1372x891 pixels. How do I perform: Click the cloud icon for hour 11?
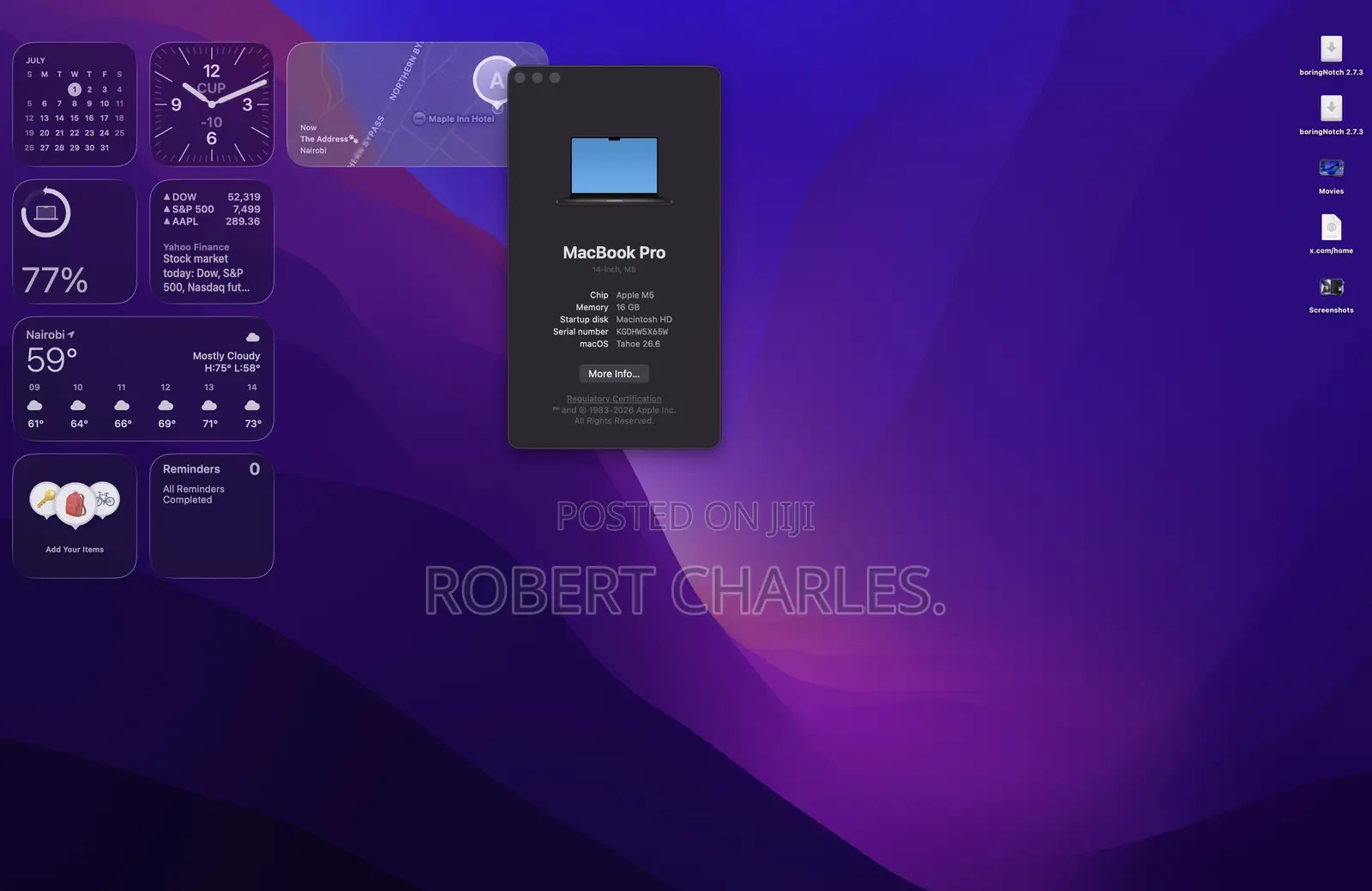point(122,406)
